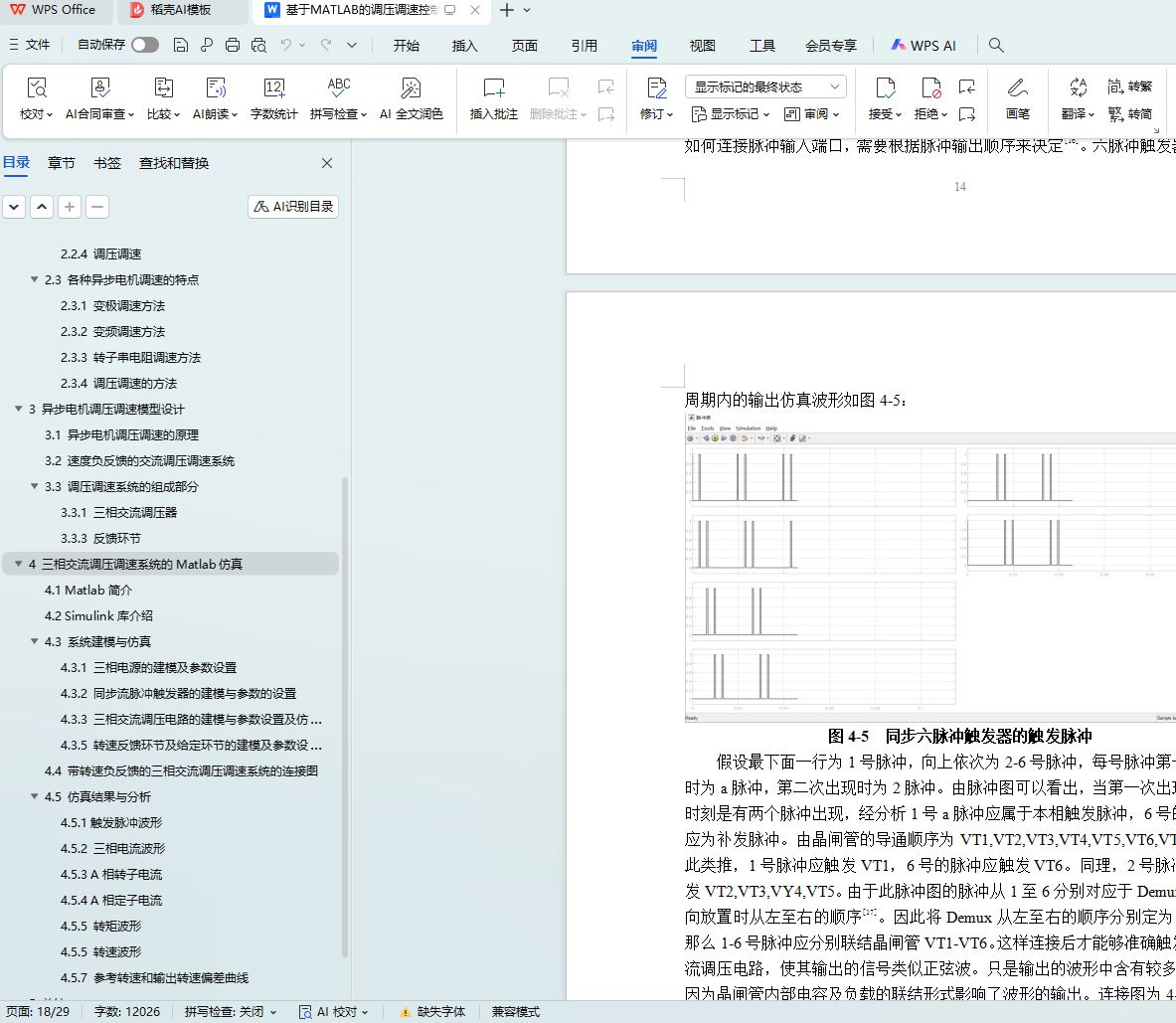Select 4.3.1 三相电源的建模及参数设置 outline entry
1176x1023 pixels.
164,667
